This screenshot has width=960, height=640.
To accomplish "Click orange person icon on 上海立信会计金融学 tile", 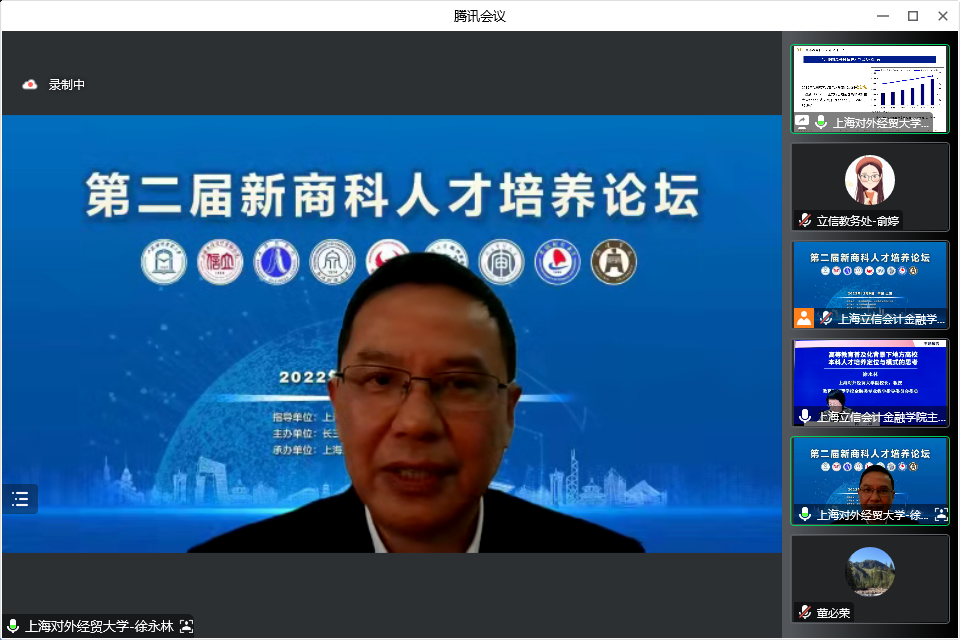I will pyautogui.click(x=804, y=318).
